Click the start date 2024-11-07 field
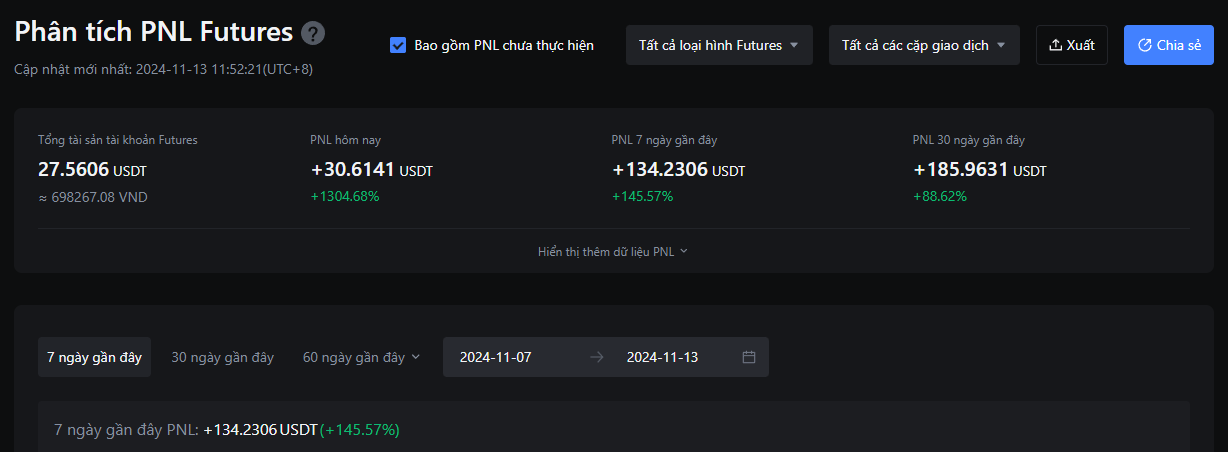 point(495,357)
